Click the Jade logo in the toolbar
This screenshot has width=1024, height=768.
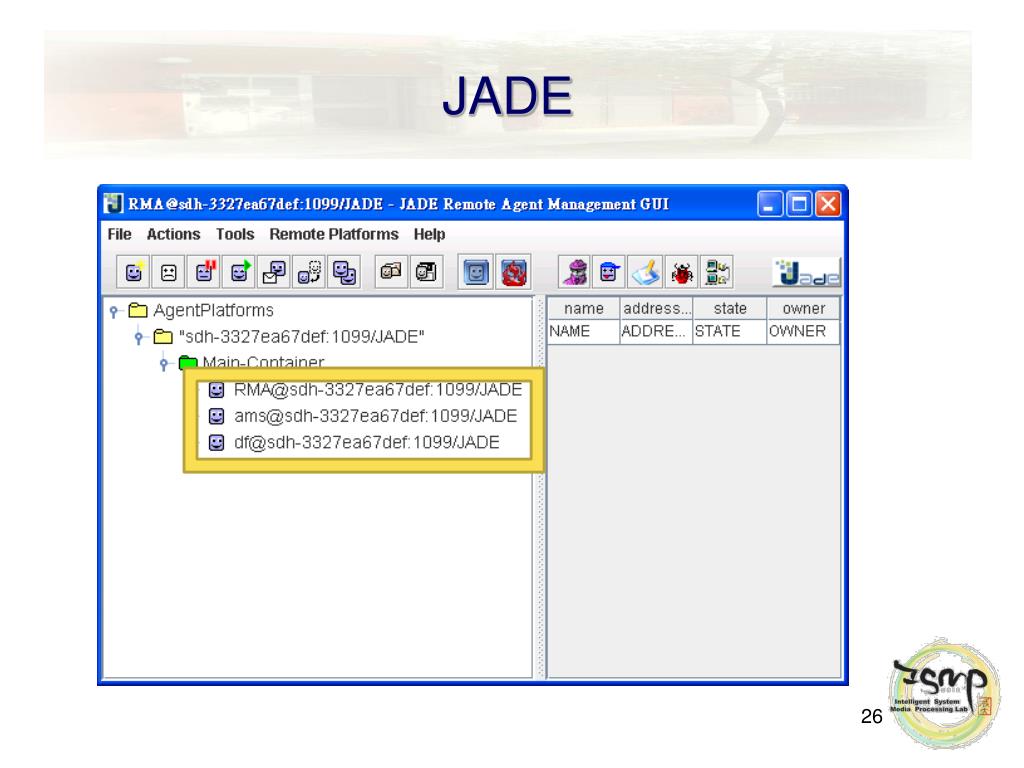tap(807, 272)
